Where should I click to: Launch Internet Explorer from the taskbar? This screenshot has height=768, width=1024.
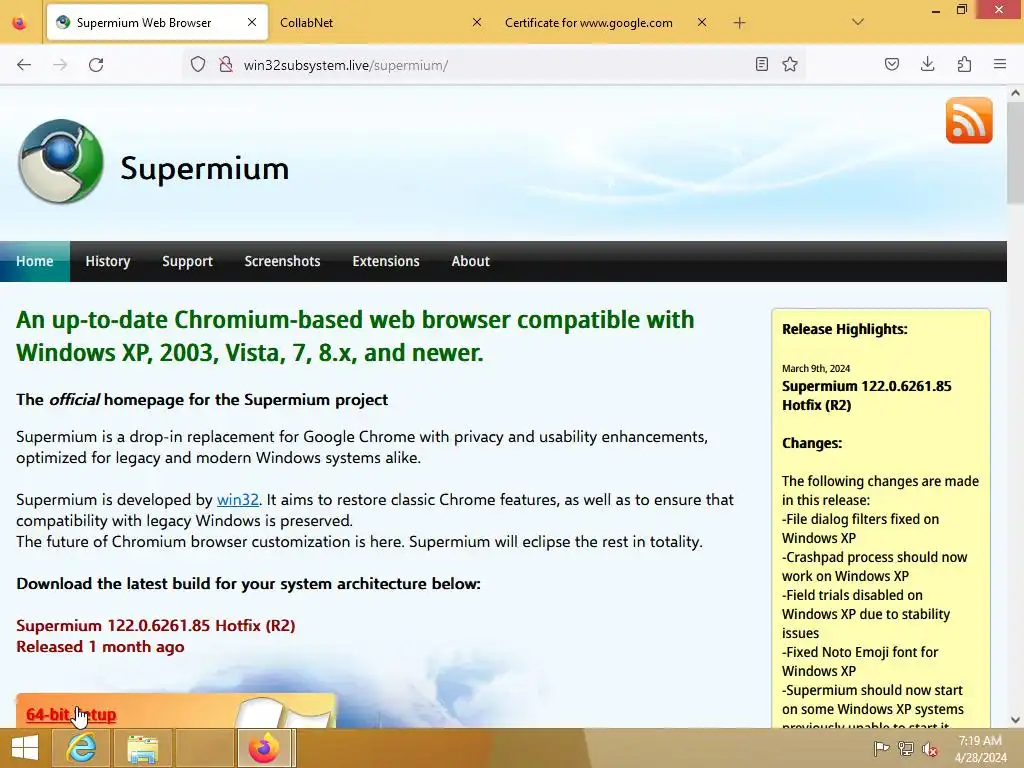(x=81, y=748)
